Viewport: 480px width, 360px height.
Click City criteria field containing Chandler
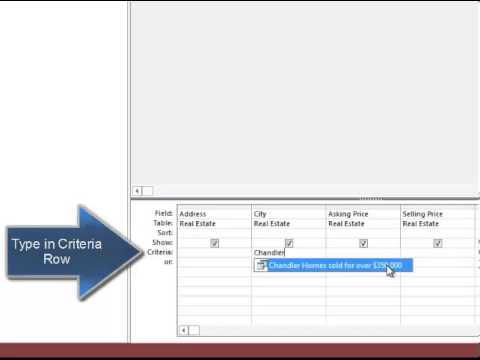tap(289, 253)
